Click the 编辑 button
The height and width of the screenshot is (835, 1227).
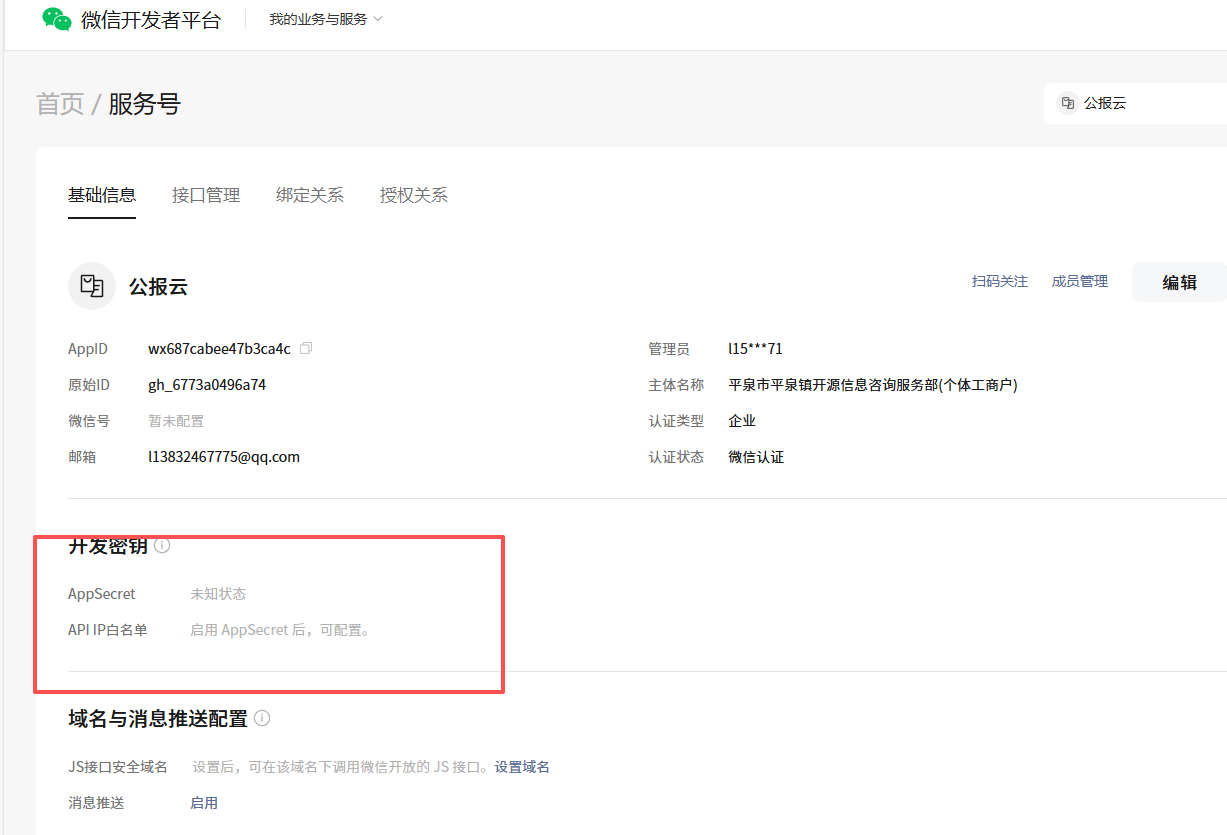point(1179,282)
